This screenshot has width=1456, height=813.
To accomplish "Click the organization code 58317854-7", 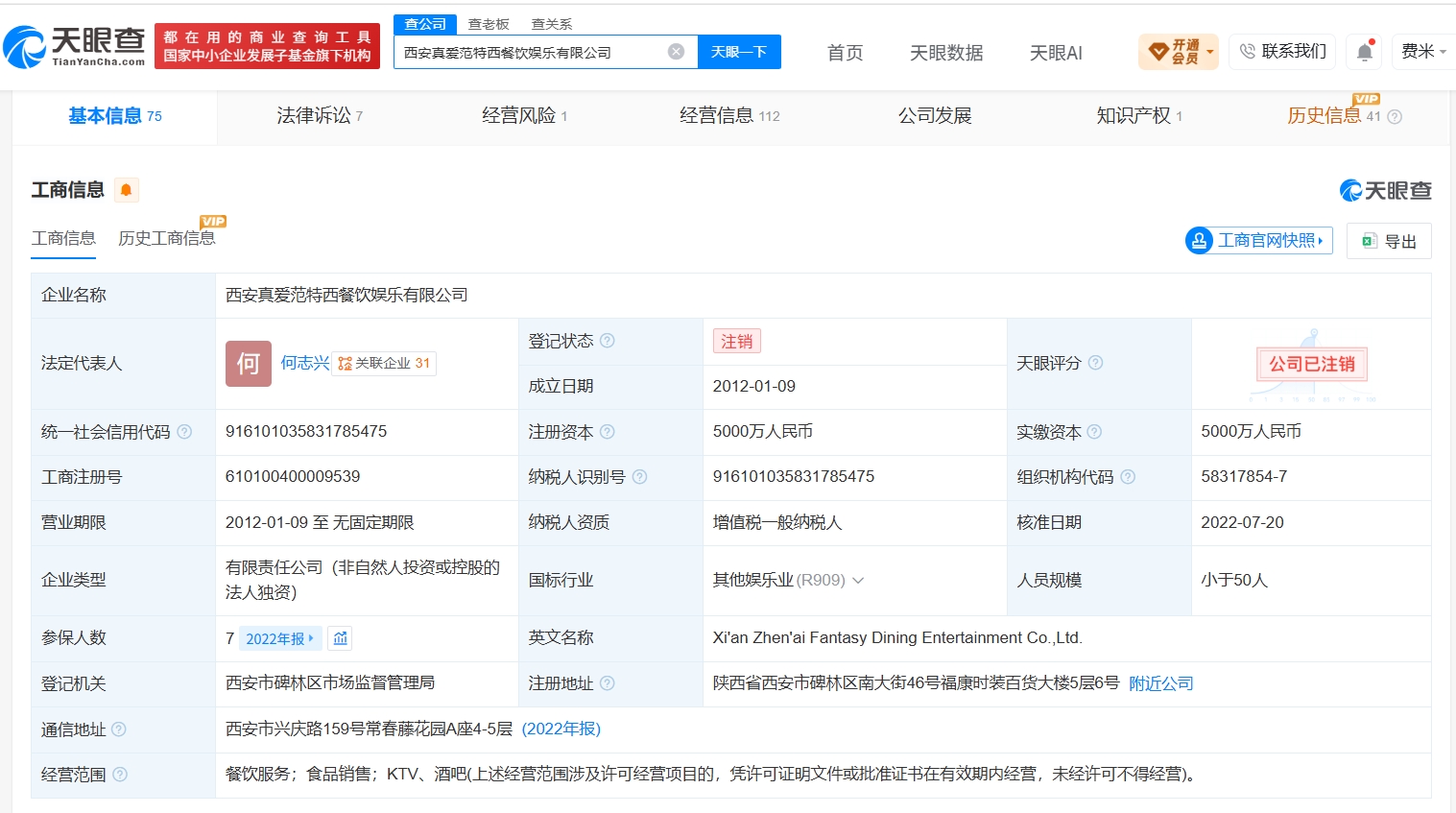I will [1244, 476].
